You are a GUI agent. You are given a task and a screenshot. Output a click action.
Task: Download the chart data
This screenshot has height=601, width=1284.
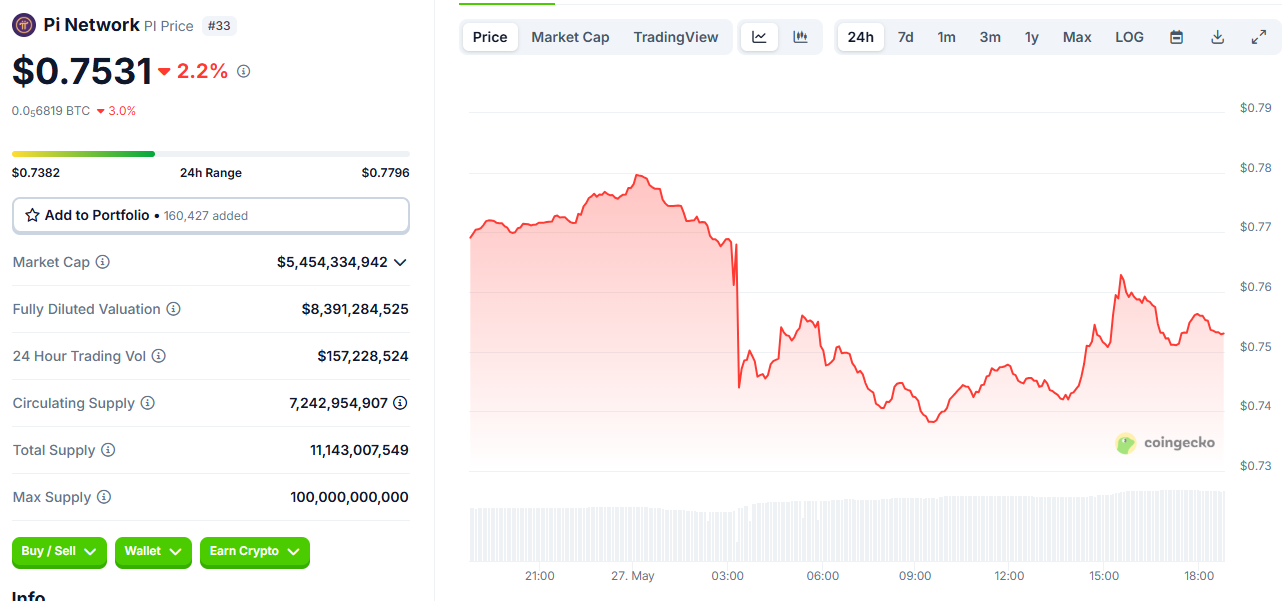(1218, 37)
